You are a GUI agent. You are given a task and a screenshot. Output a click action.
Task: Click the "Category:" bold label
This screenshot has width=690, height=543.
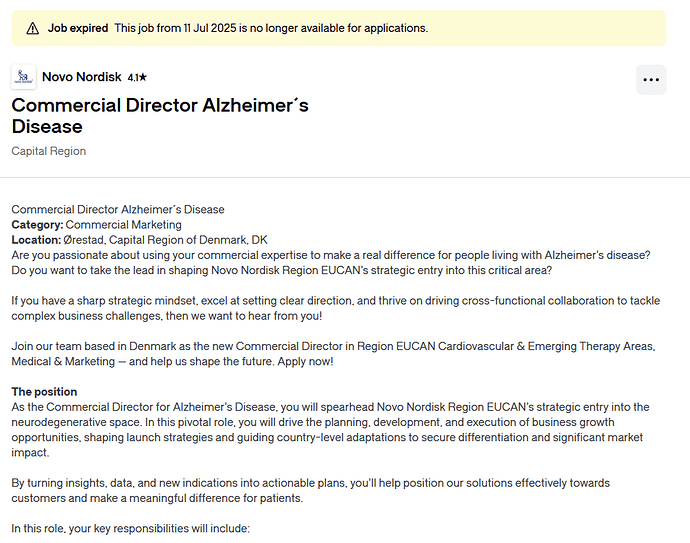point(37,225)
